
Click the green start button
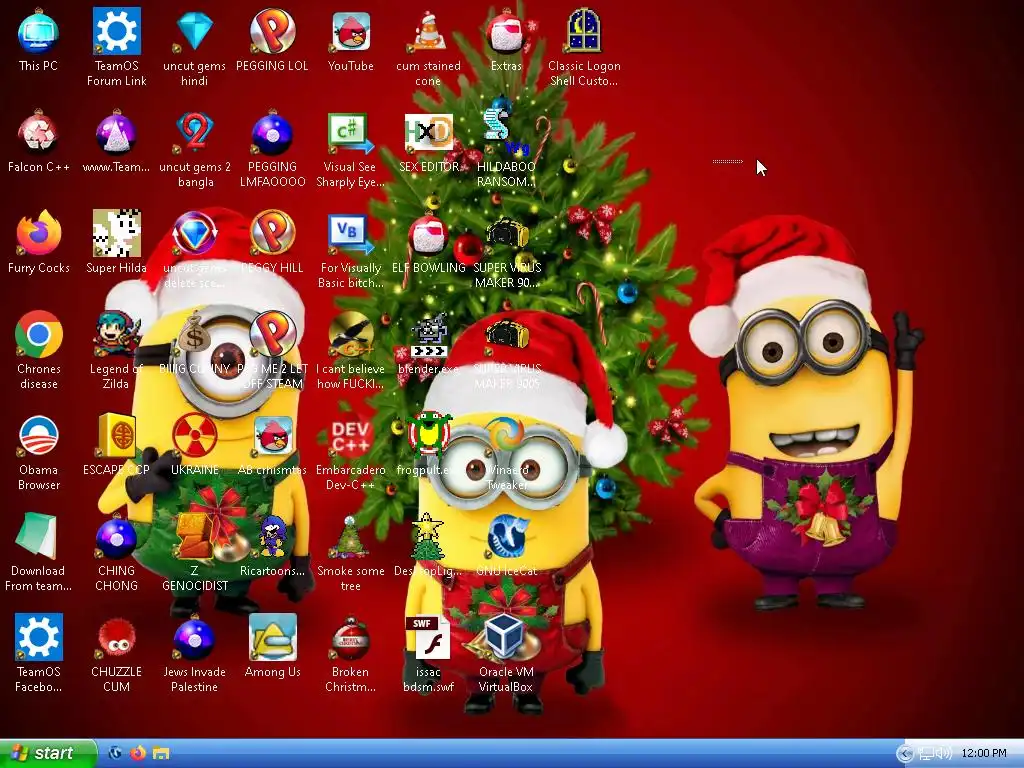(48, 753)
